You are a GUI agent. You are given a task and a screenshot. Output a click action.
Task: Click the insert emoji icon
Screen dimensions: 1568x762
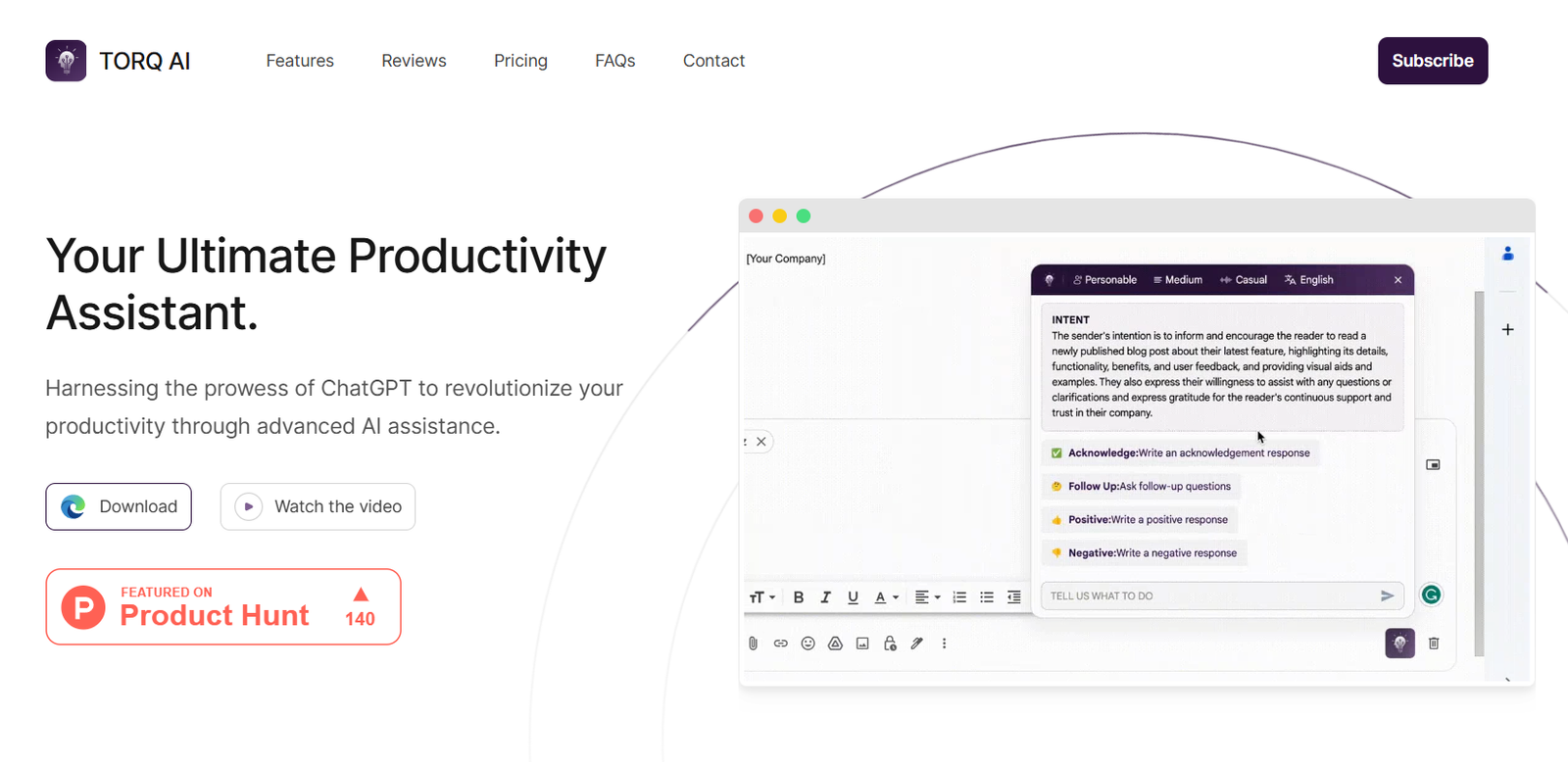point(808,643)
